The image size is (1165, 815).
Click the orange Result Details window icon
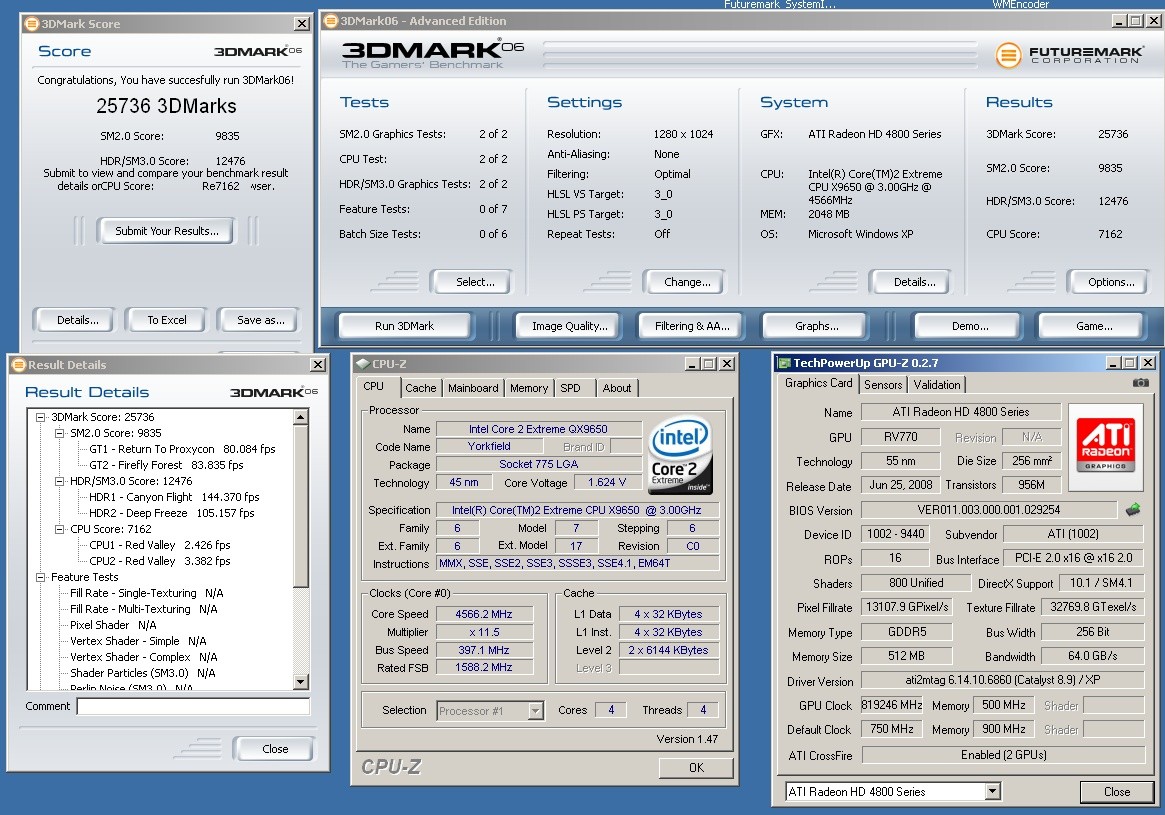[x=18, y=365]
